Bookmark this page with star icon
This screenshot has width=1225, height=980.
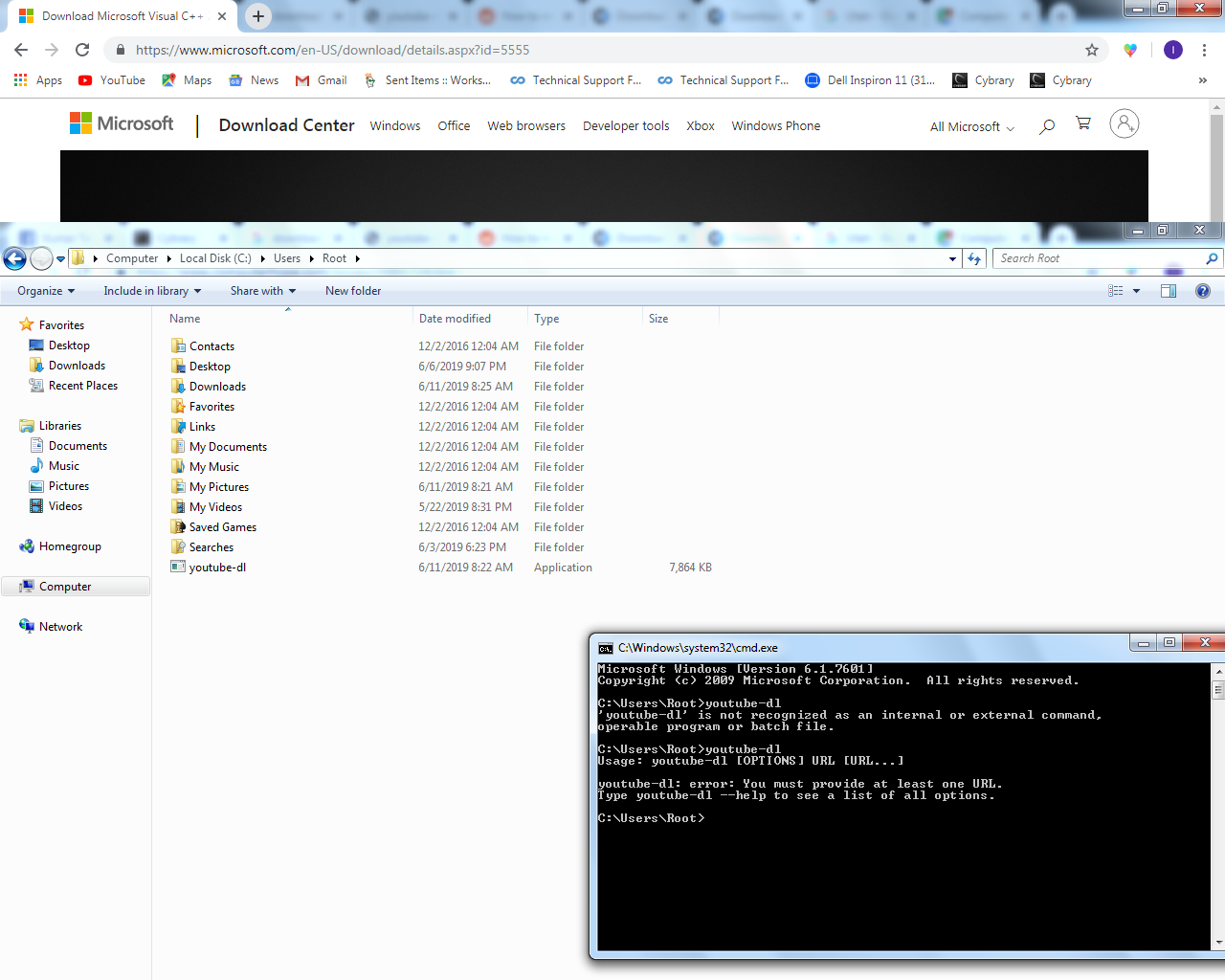(1092, 50)
